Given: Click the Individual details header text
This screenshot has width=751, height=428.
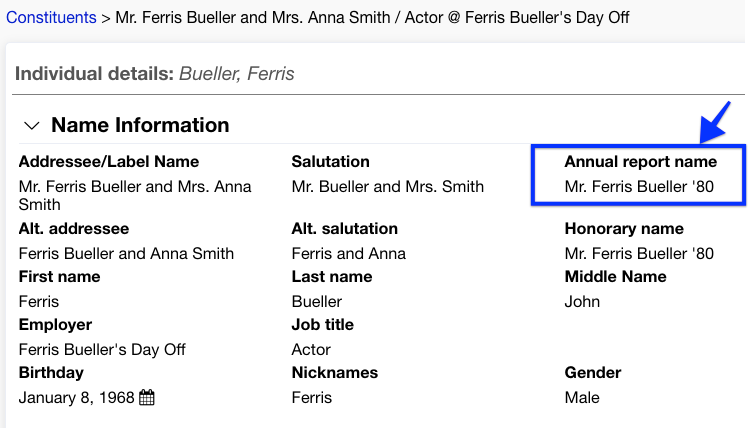Looking at the screenshot, I should click(155, 74).
